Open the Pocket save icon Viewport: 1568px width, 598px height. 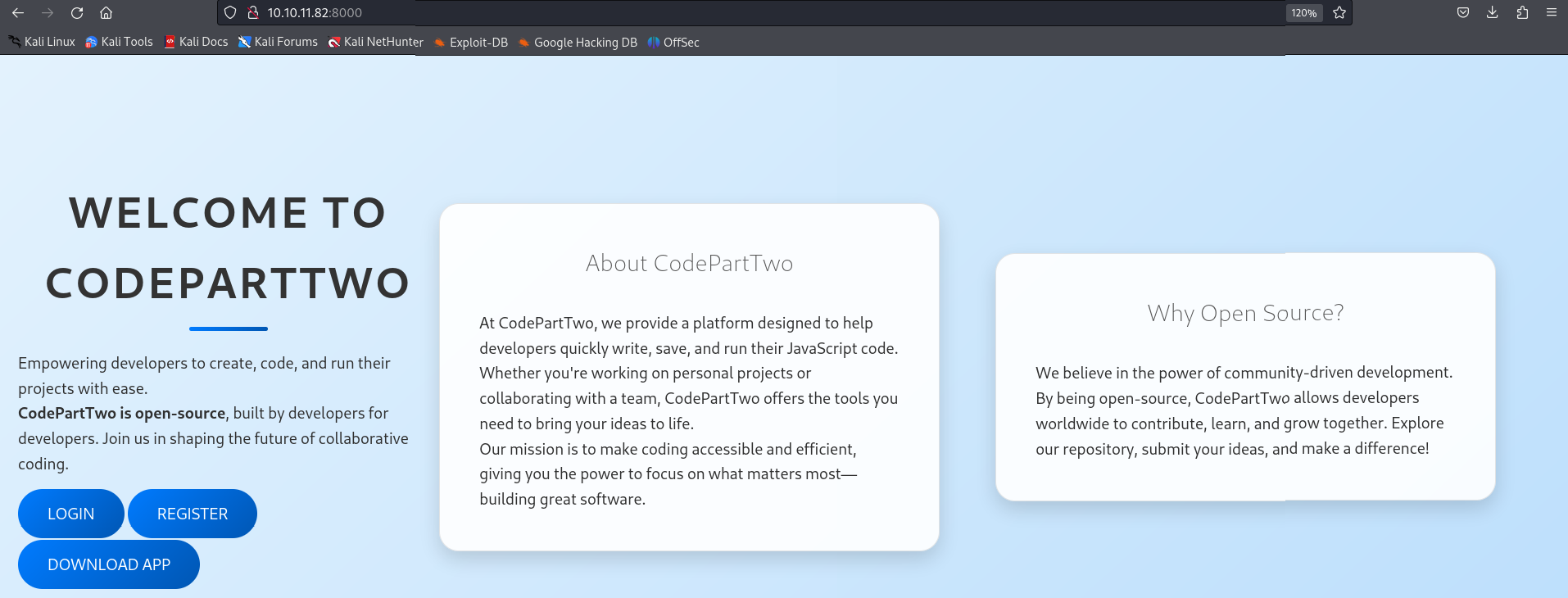(x=1463, y=13)
